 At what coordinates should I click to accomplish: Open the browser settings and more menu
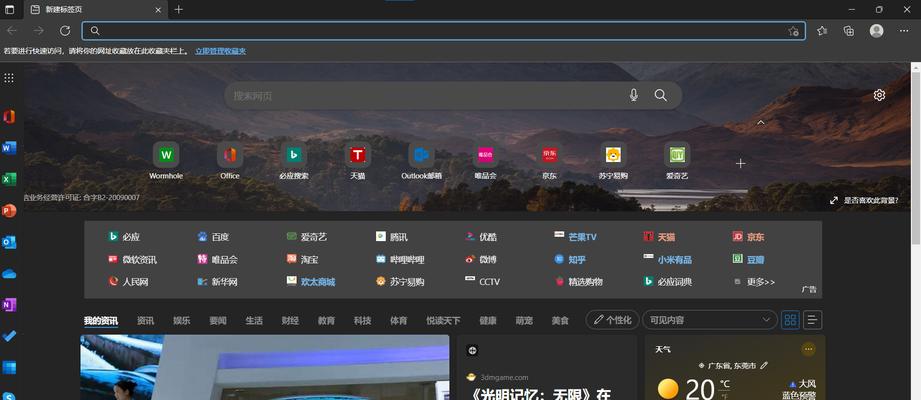[x=904, y=31]
